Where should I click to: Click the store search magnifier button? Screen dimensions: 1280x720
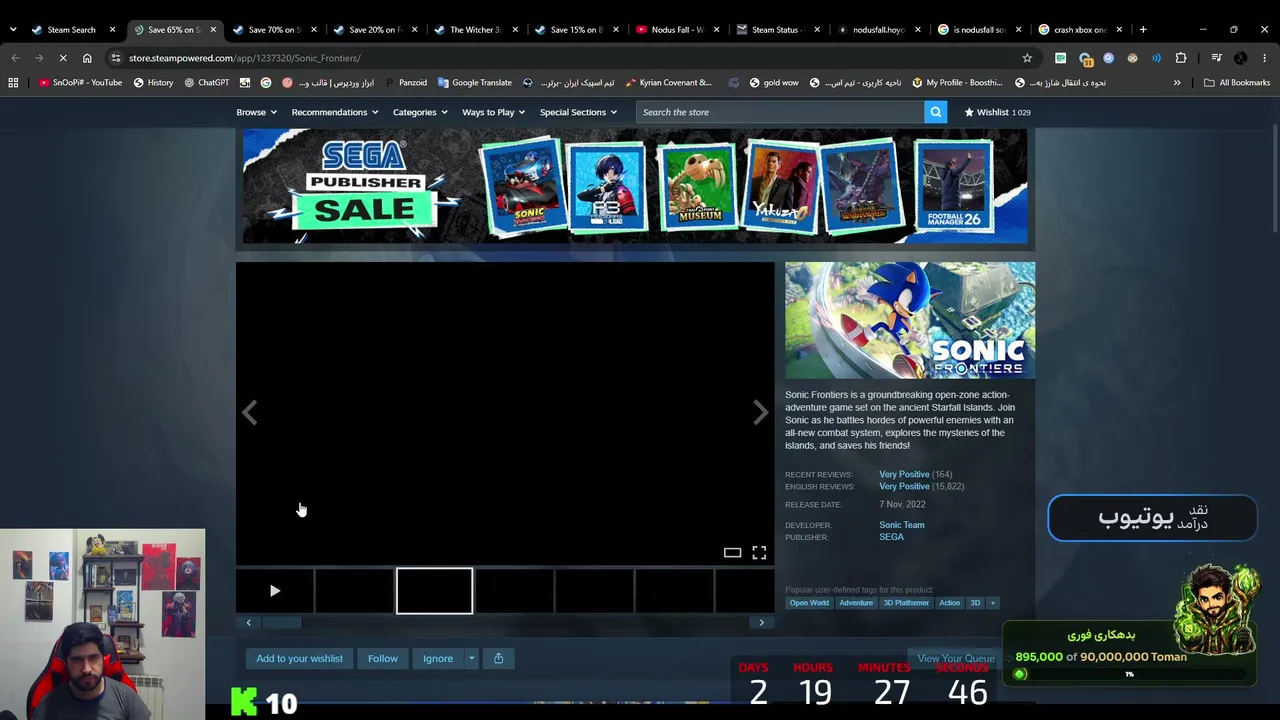(936, 112)
